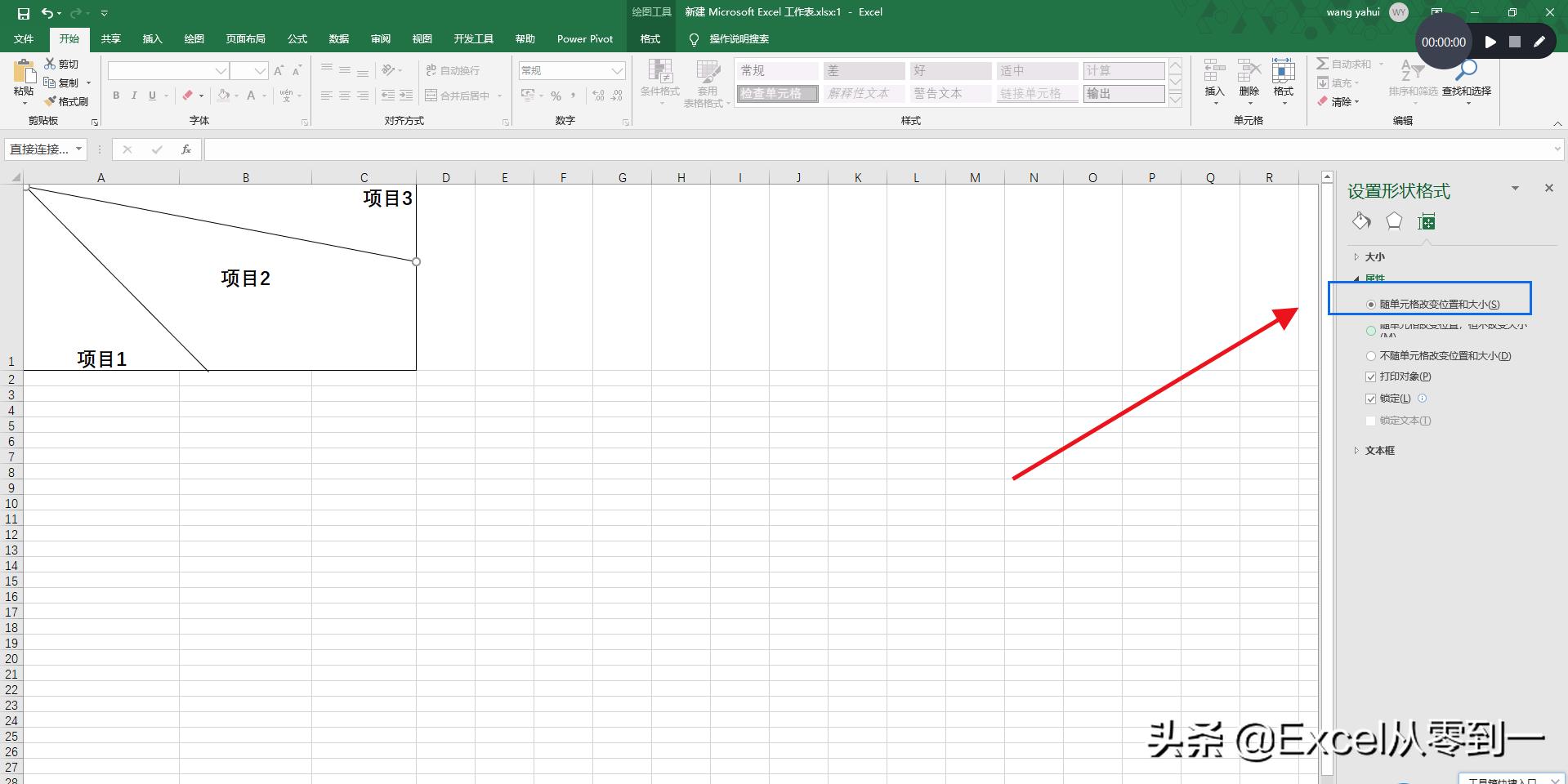Switch to the 插入 ribbon tab
Image resolution: width=1568 pixels, height=784 pixels.
(152, 38)
